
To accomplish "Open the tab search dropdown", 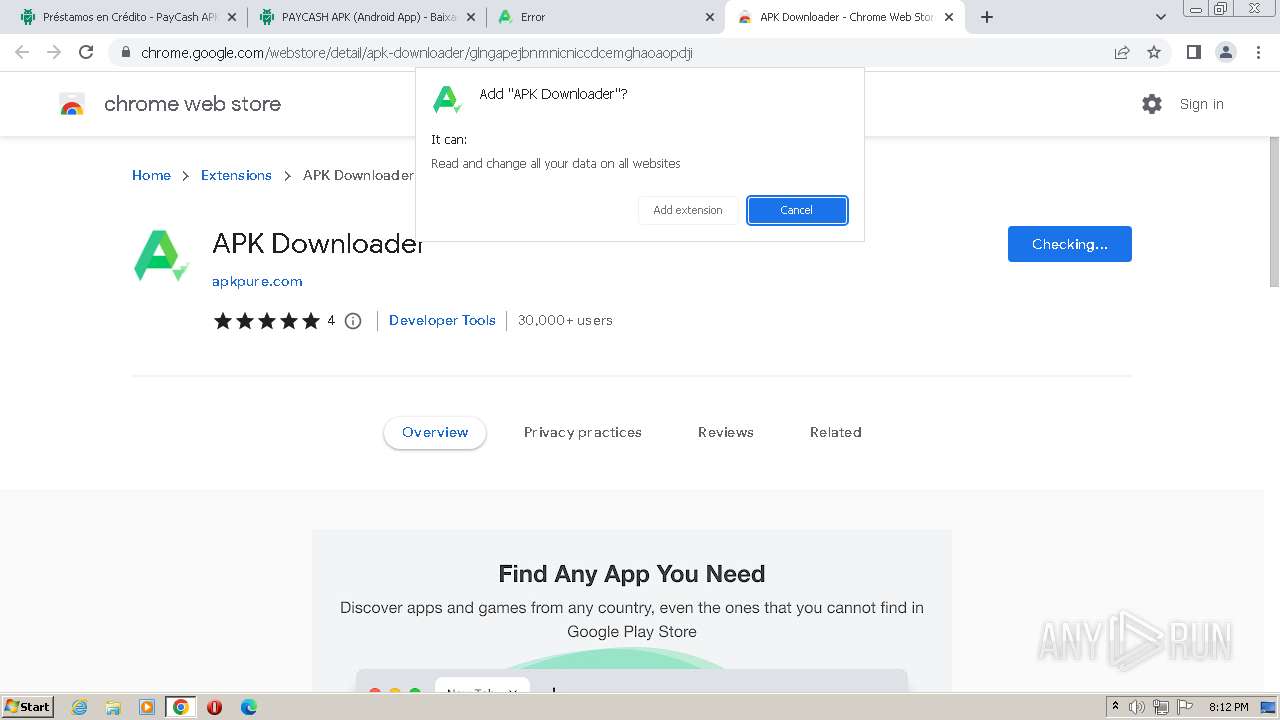I will pyautogui.click(x=1160, y=17).
